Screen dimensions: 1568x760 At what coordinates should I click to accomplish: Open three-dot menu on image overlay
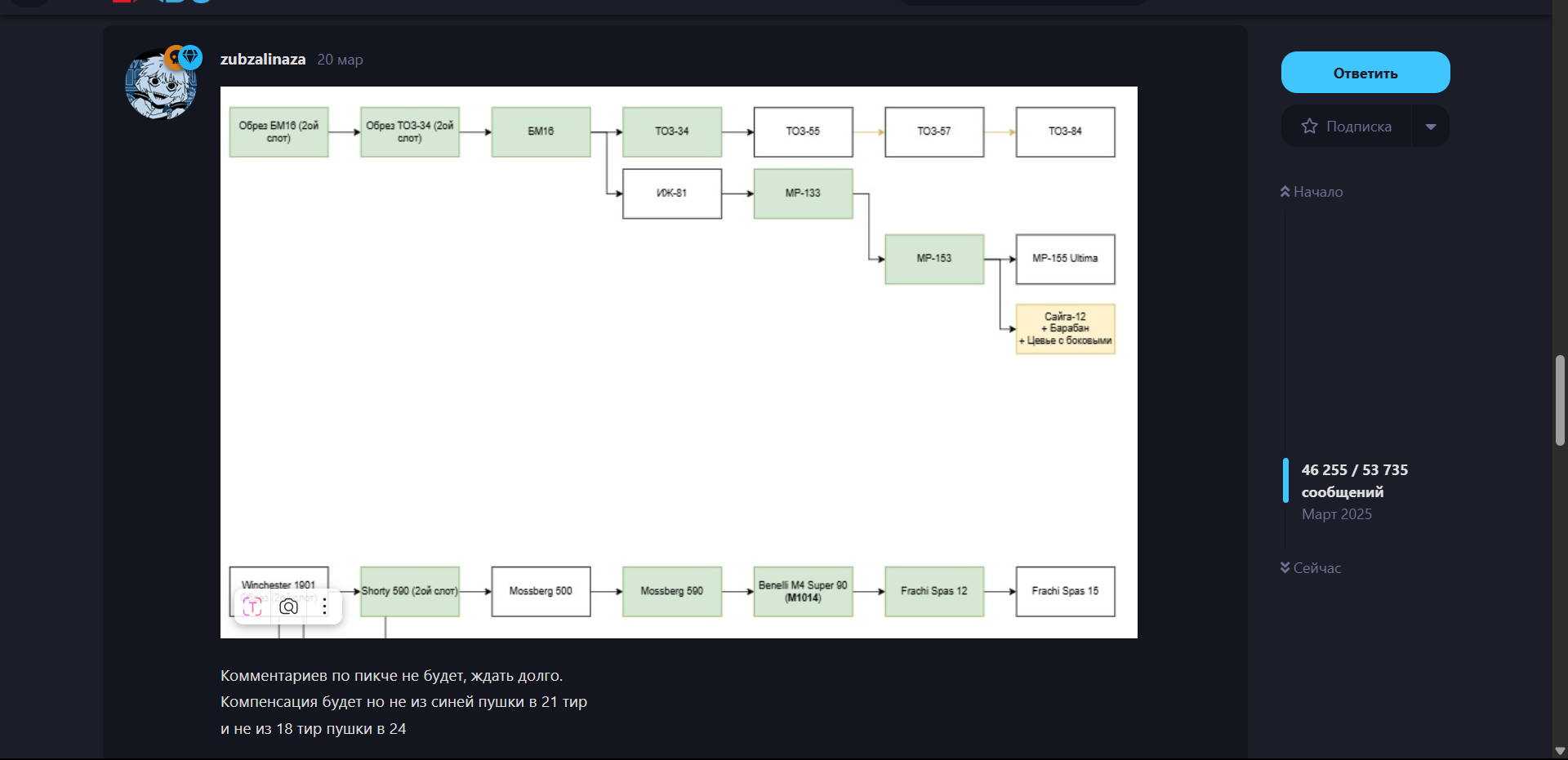click(324, 607)
